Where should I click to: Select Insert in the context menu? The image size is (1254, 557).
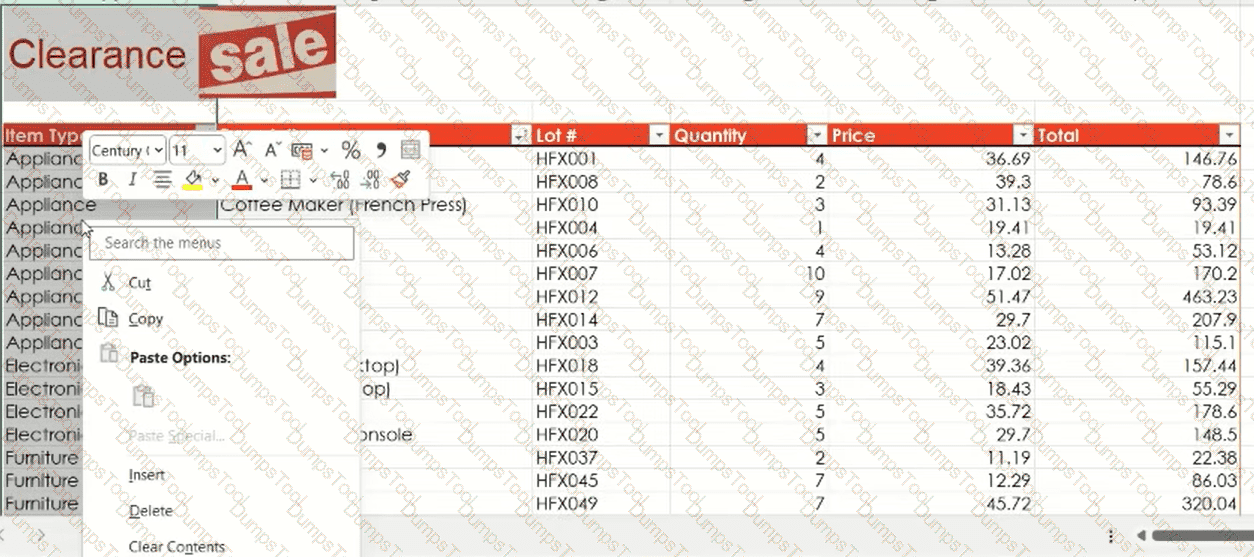coord(146,475)
